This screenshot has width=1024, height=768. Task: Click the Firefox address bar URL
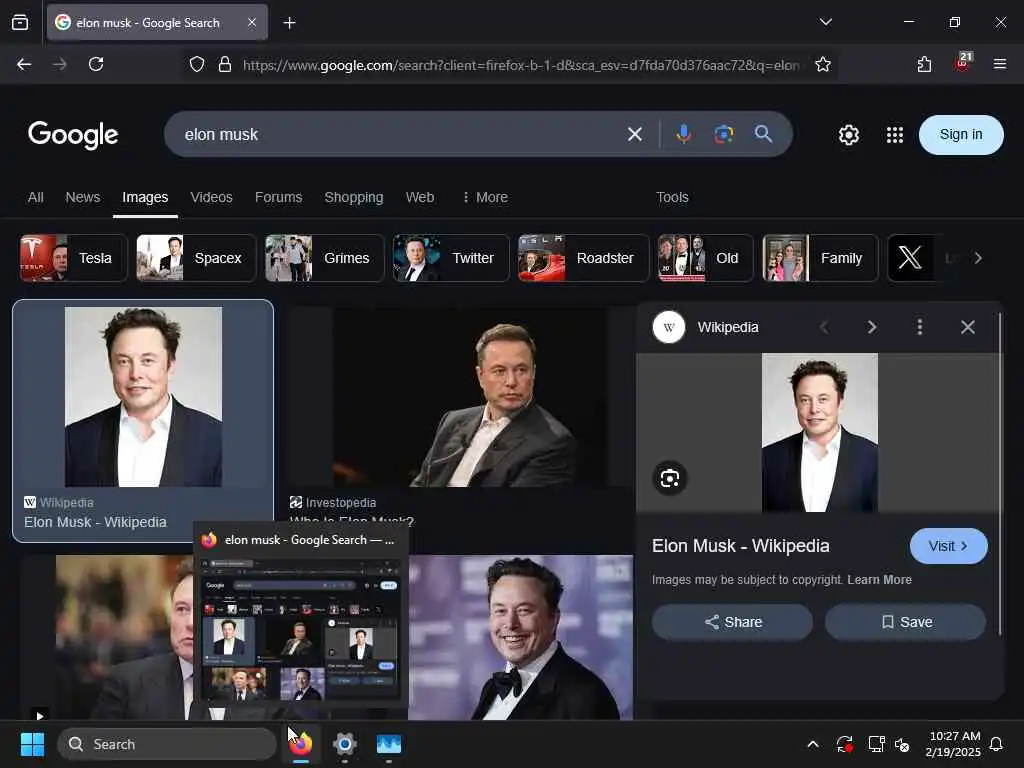tap(520, 65)
